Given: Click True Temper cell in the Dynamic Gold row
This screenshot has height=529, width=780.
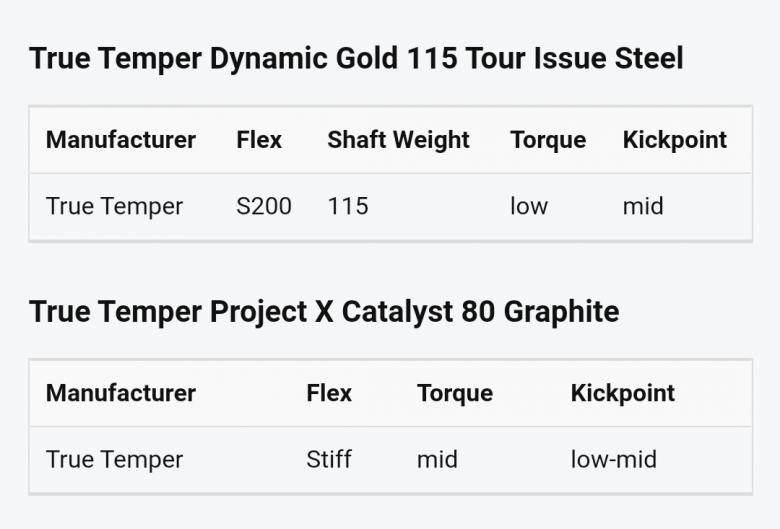Looking at the screenshot, I should click(x=114, y=206).
